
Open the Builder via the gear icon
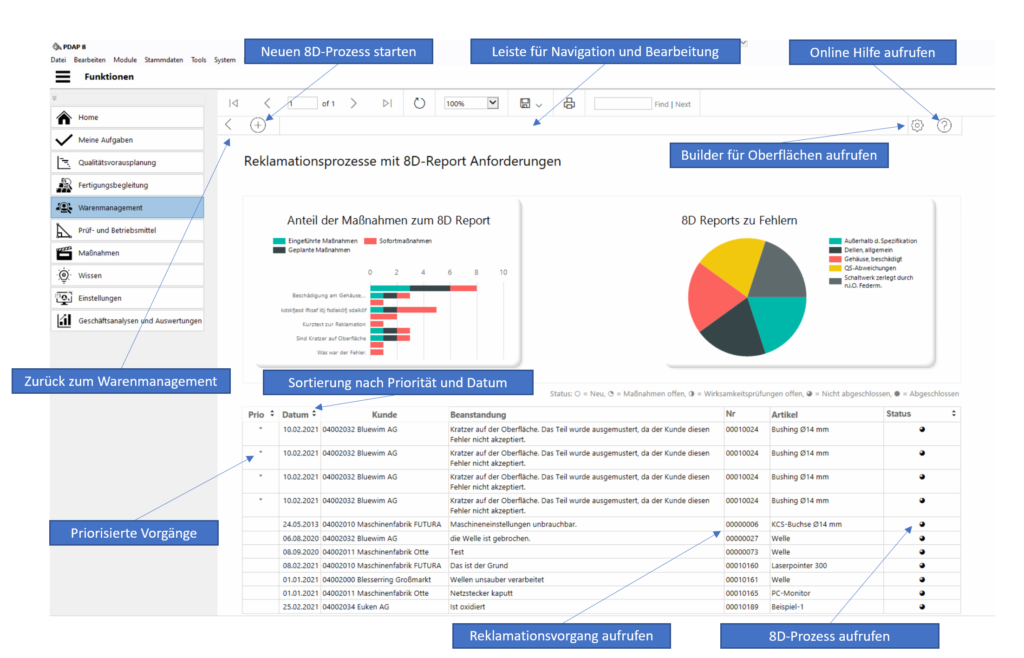917,124
